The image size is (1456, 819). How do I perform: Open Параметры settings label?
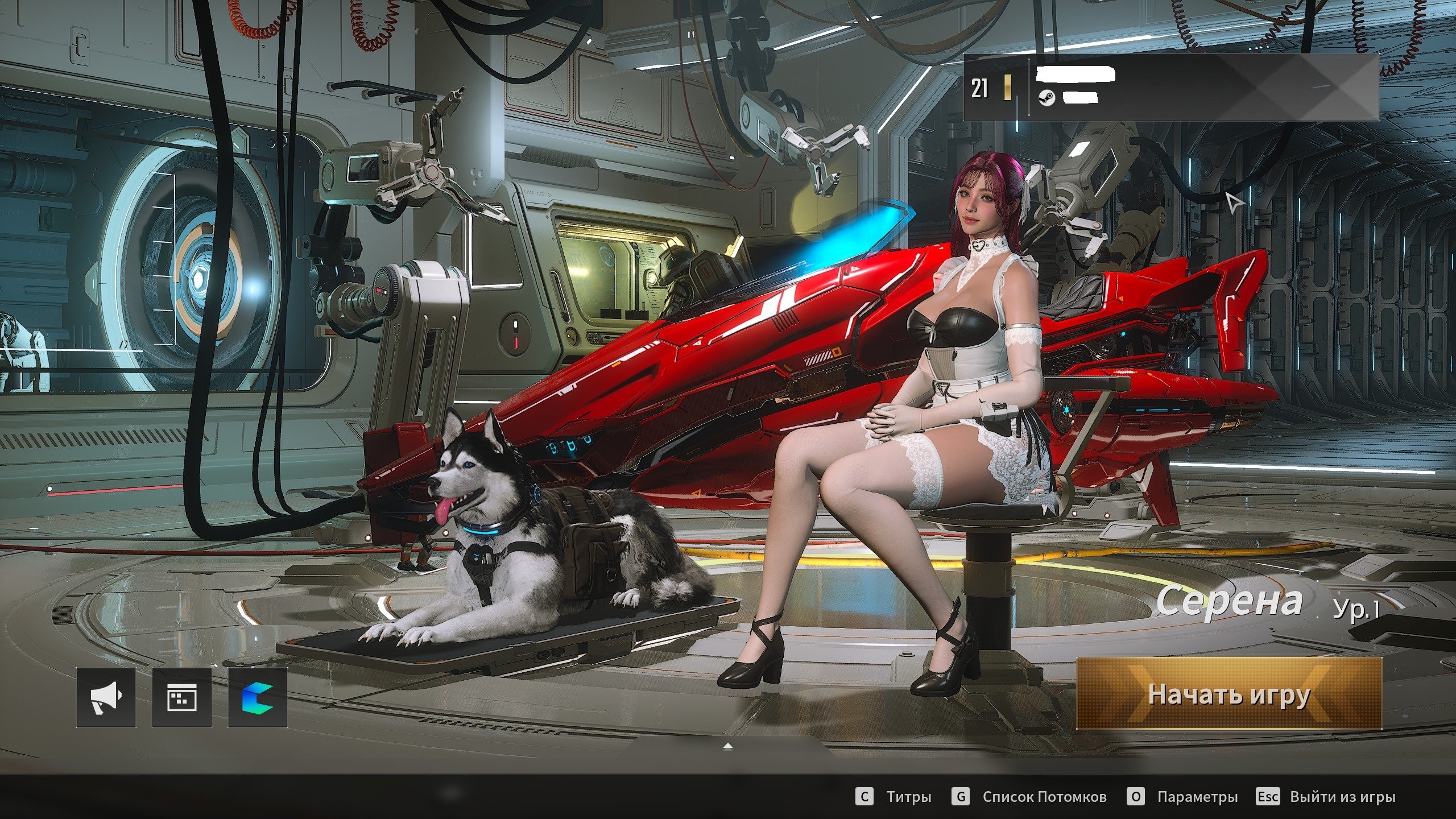coord(1197,797)
